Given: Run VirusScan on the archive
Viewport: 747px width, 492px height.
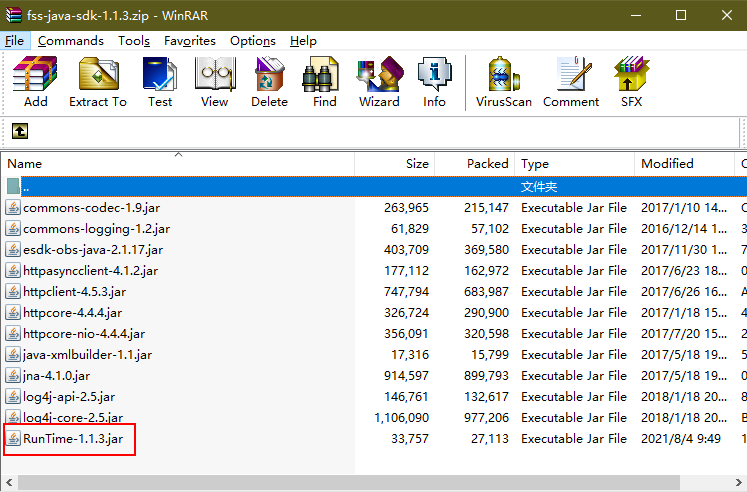Looking at the screenshot, I should coord(504,81).
